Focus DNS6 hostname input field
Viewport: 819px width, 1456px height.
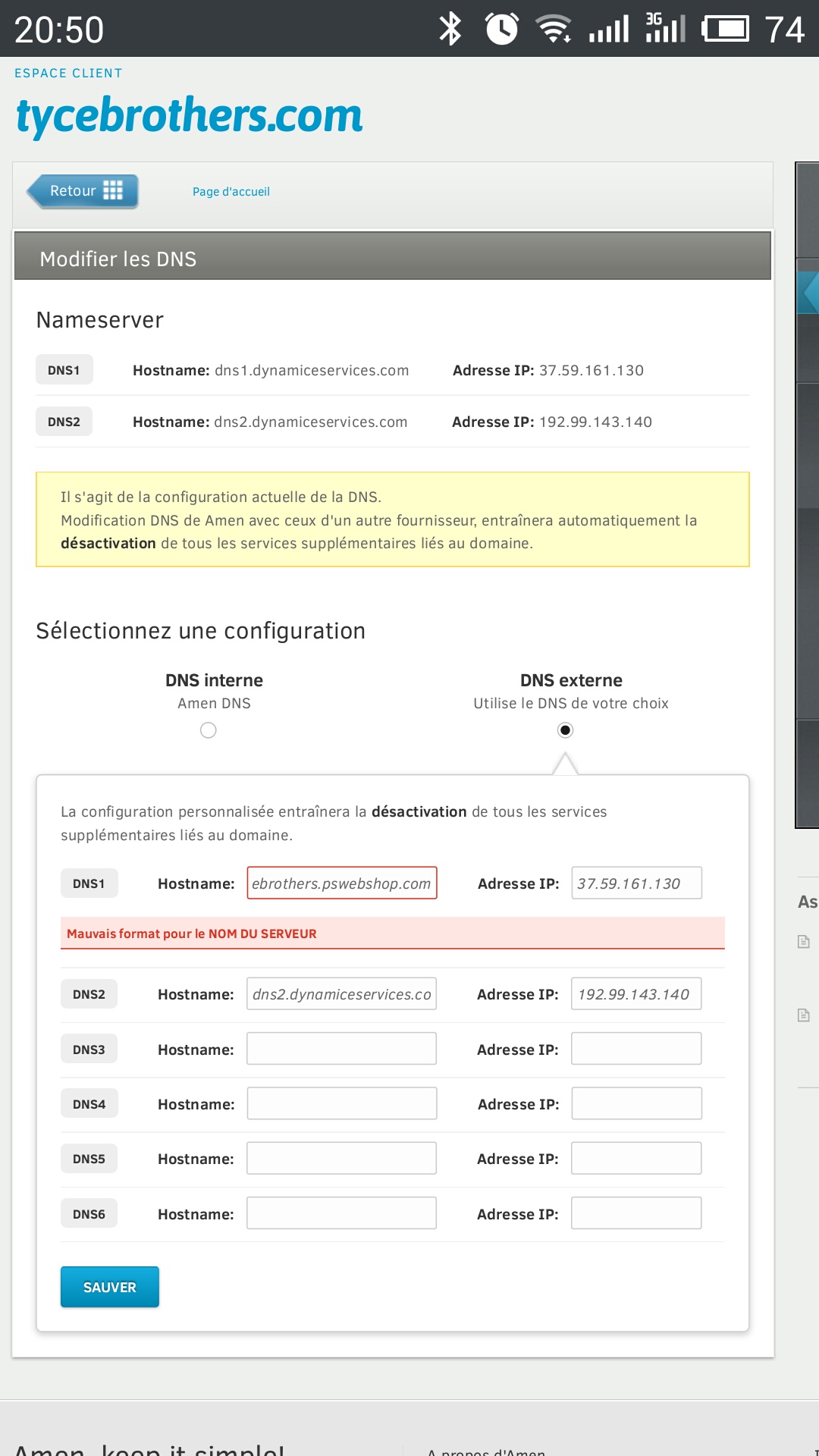coord(341,1213)
